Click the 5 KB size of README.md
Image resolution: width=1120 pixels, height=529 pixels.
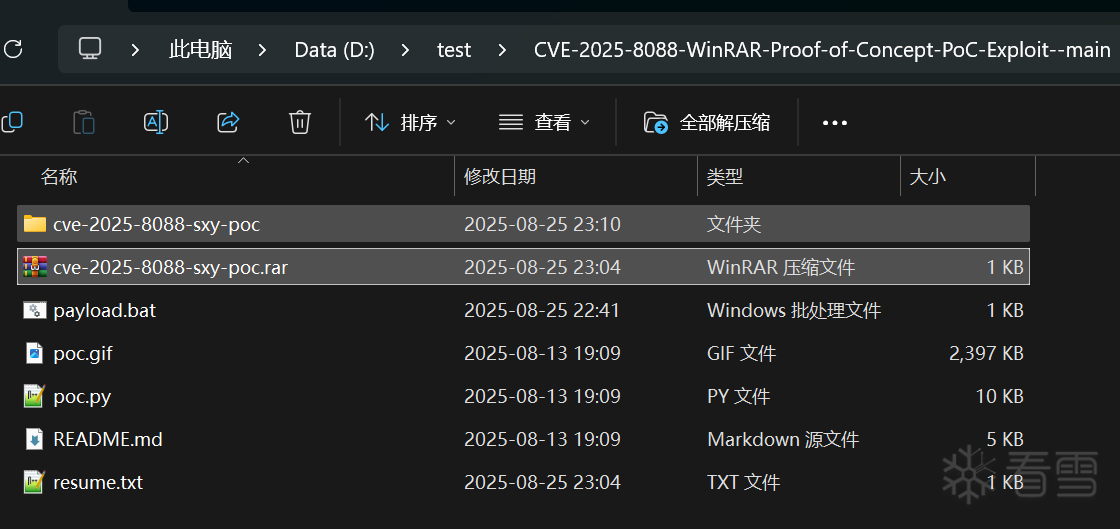tap(1005, 439)
